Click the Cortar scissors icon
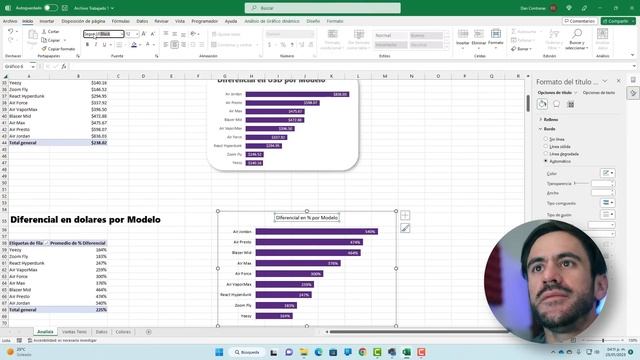 point(44,31)
